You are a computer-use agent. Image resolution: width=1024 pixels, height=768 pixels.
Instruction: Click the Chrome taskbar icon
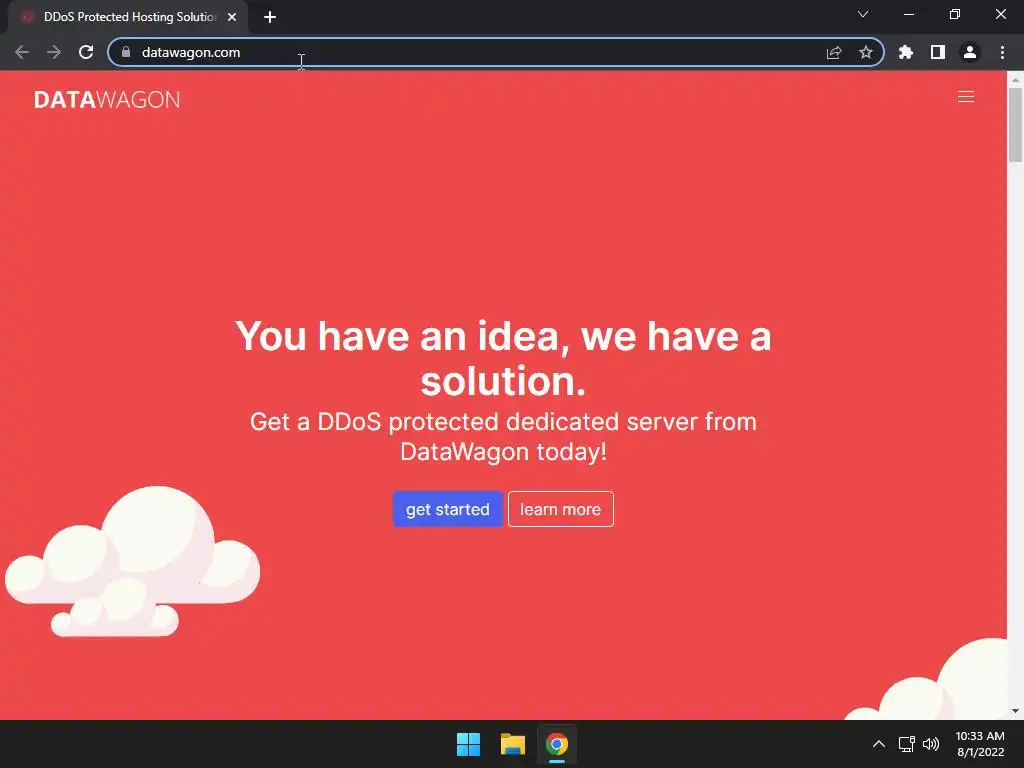click(557, 744)
